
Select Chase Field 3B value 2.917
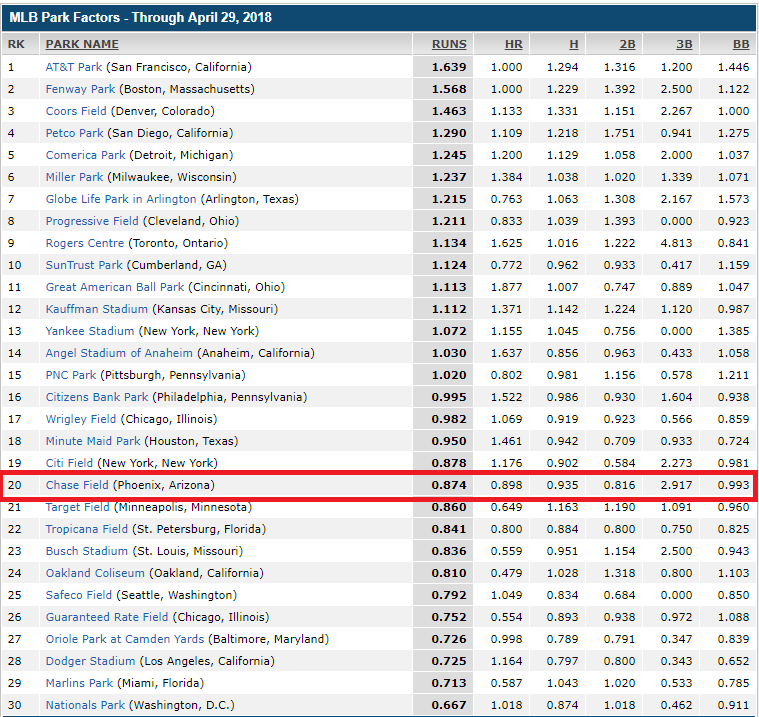tap(676, 485)
